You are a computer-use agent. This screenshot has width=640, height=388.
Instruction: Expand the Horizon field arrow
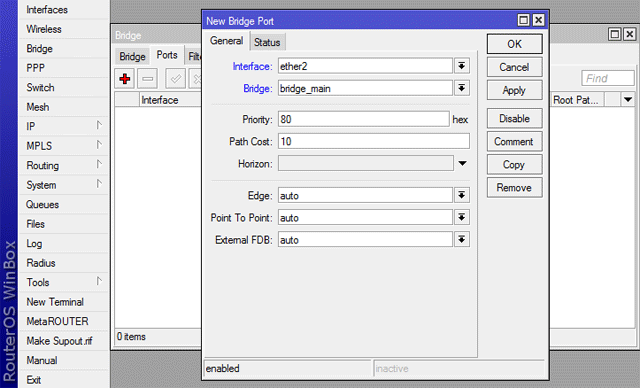point(462,163)
